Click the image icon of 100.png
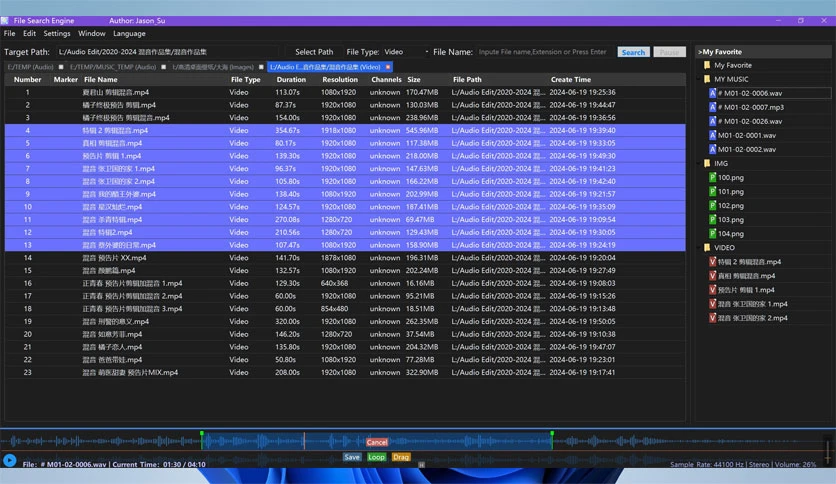 (x=712, y=178)
